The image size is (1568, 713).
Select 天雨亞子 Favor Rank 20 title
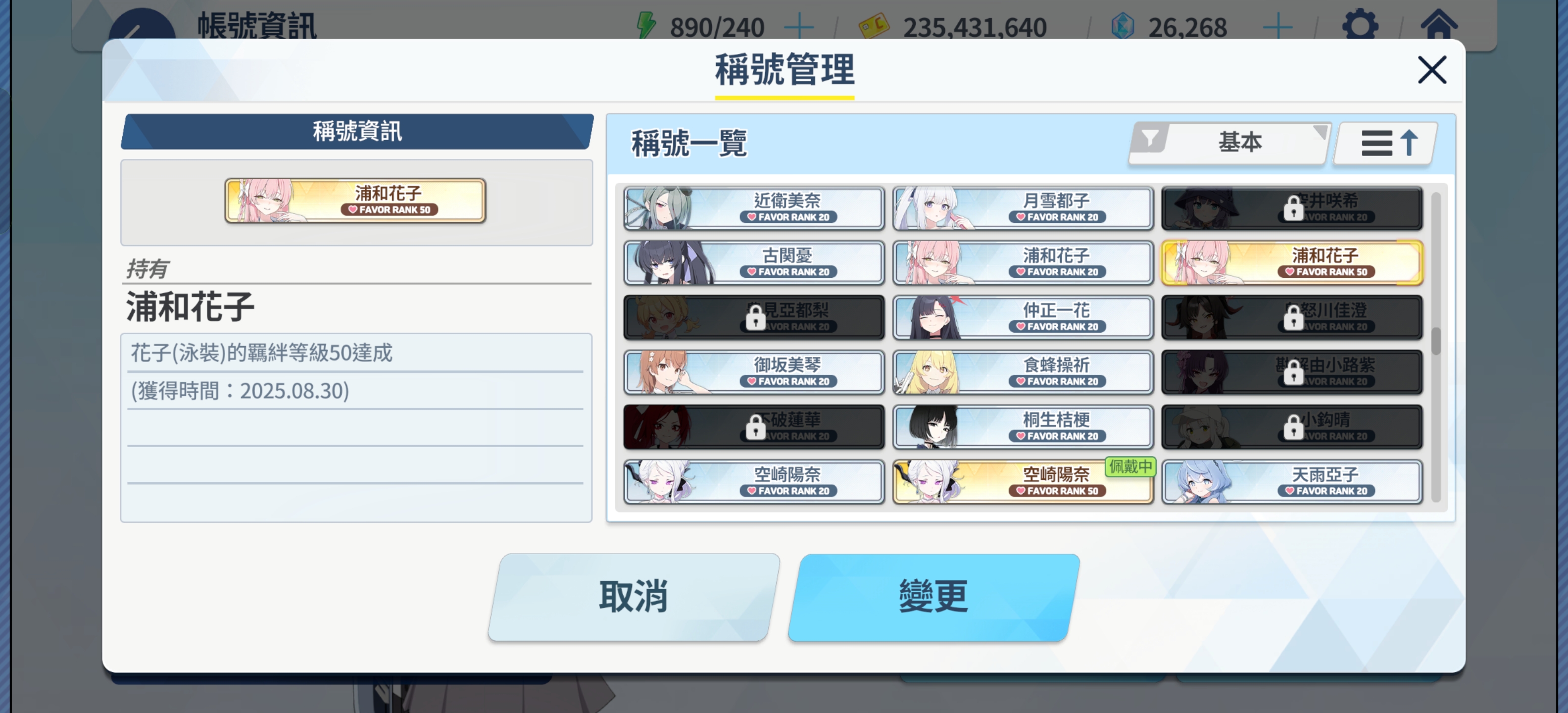tap(1292, 482)
